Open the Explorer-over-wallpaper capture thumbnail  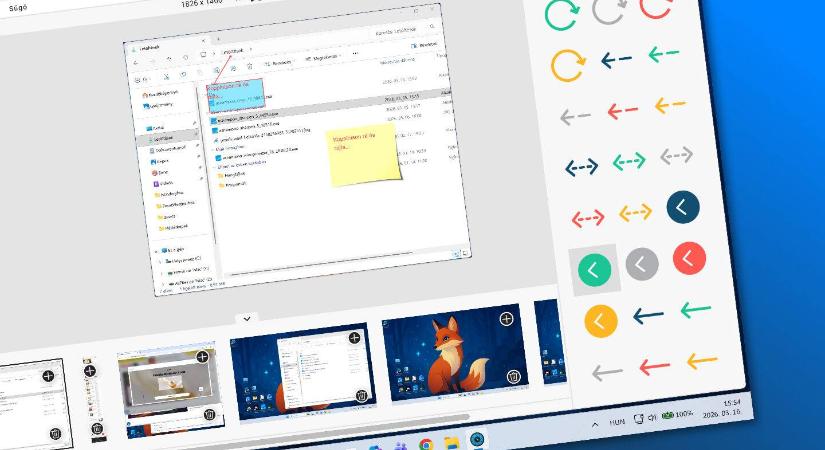coord(303,372)
